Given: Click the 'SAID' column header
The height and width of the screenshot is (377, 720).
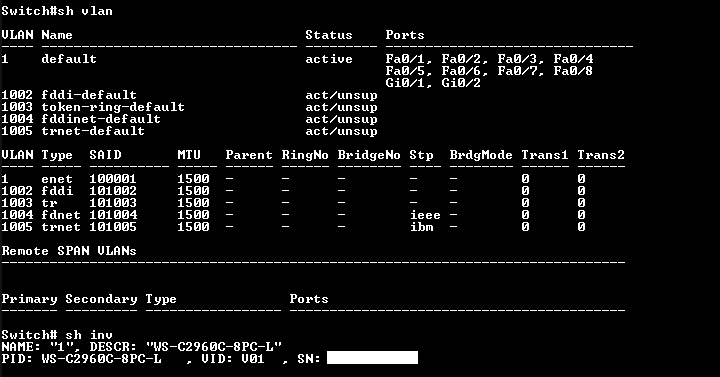Looking at the screenshot, I should [105, 155].
